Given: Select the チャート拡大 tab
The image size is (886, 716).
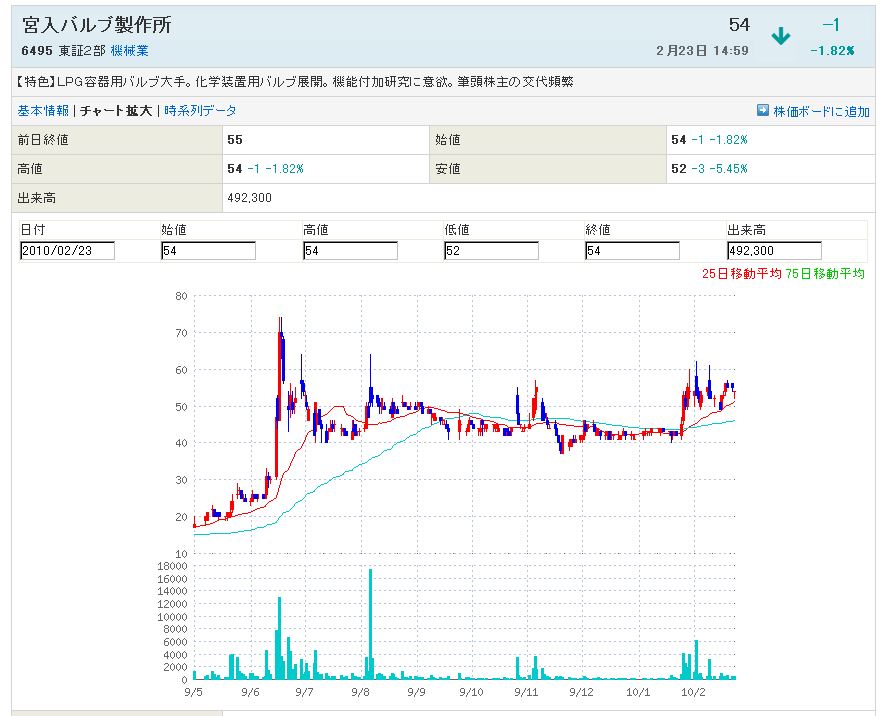Looking at the screenshot, I should [116, 111].
